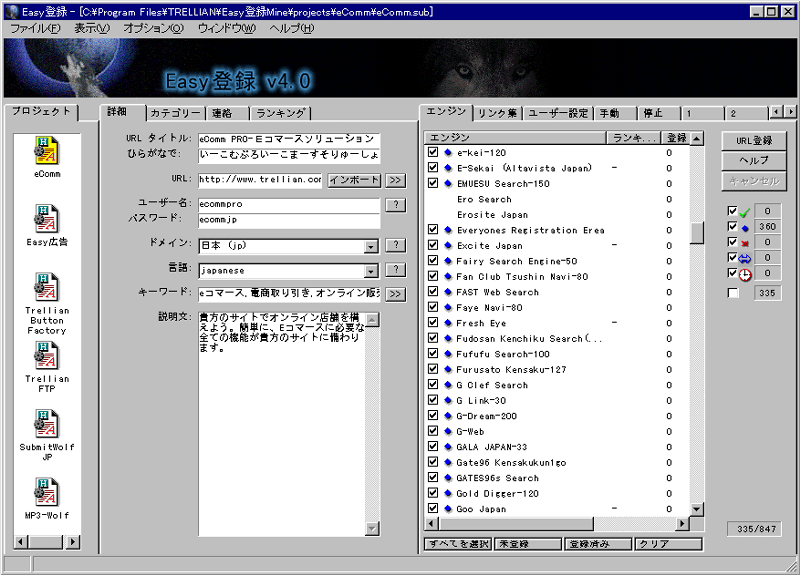The height and width of the screenshot is (575, 800).
Task: Click the red clock status icon
Action: 745,275
